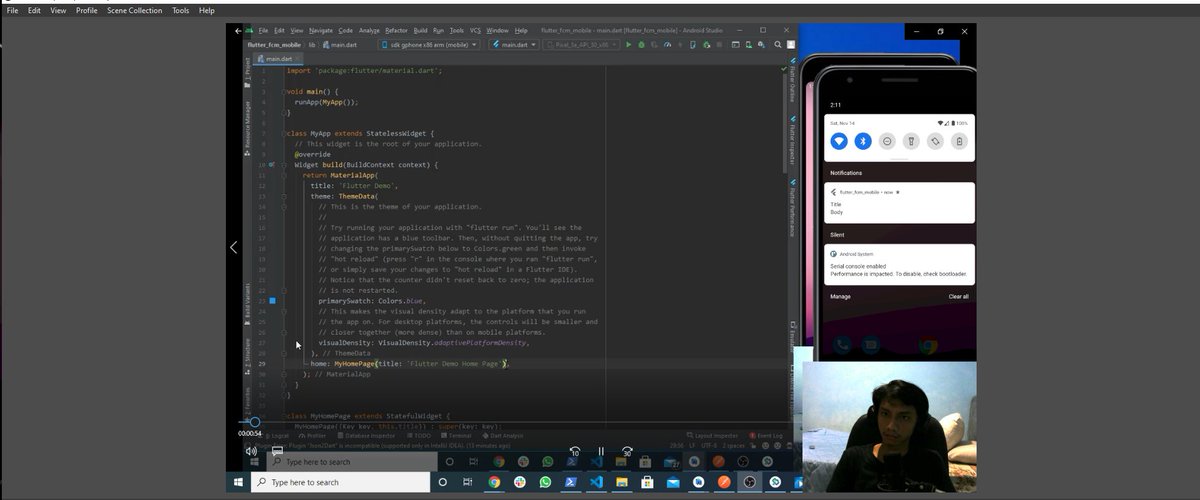This screenshot has width=1200, height=500.
Task: Click Manage in emulator notification shade
Action: coord(840,296)
